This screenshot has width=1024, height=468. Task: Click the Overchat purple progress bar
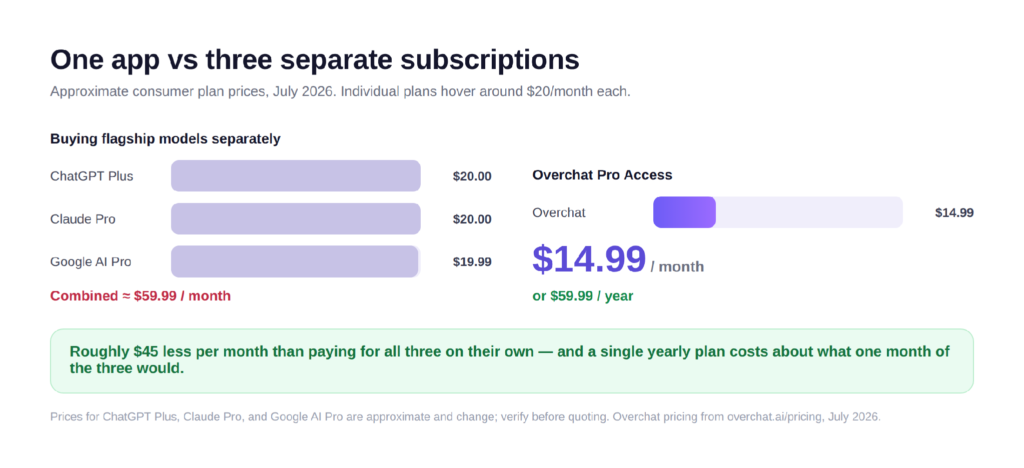[684, 212]
